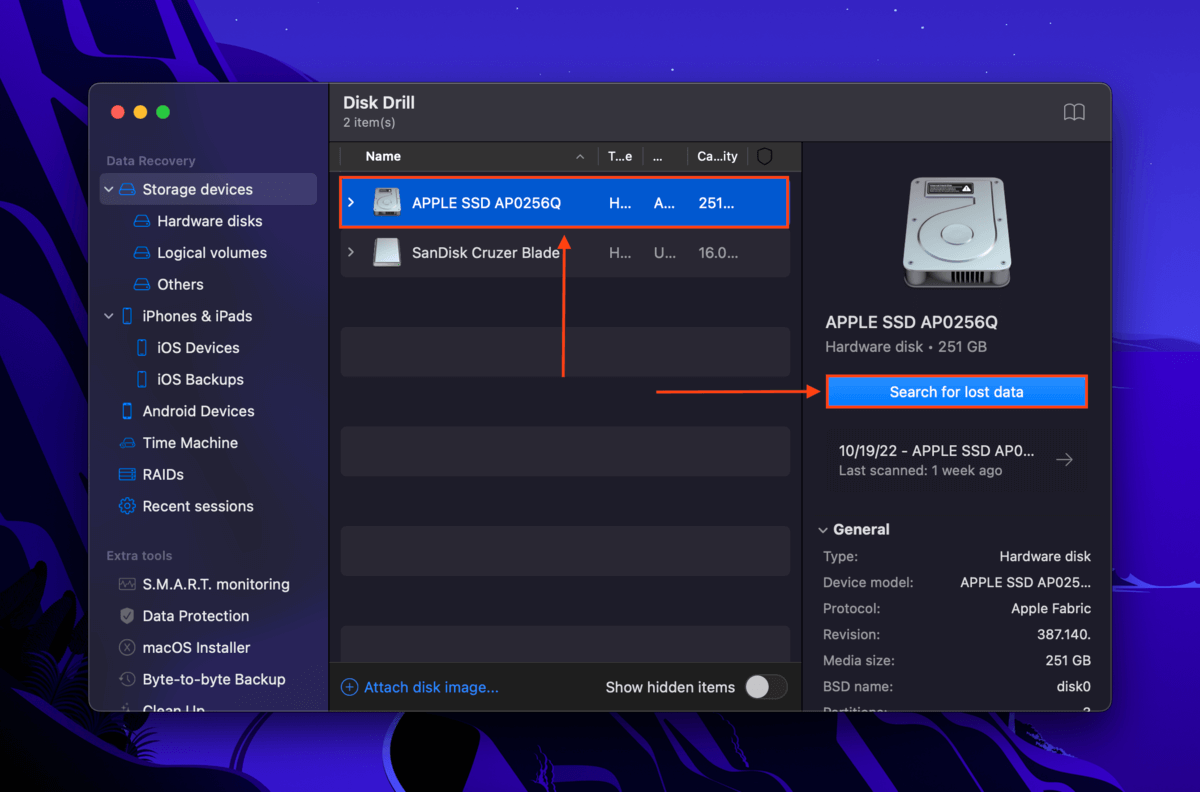Select Storage devices in sidebar
The image size is (1200, 792).
(x=208, y=189)
